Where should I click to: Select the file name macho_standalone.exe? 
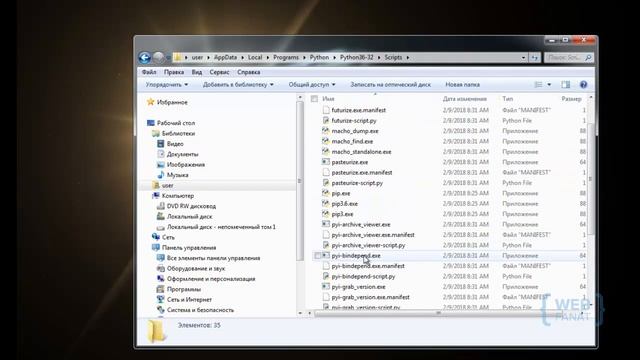tap(361, 151)
